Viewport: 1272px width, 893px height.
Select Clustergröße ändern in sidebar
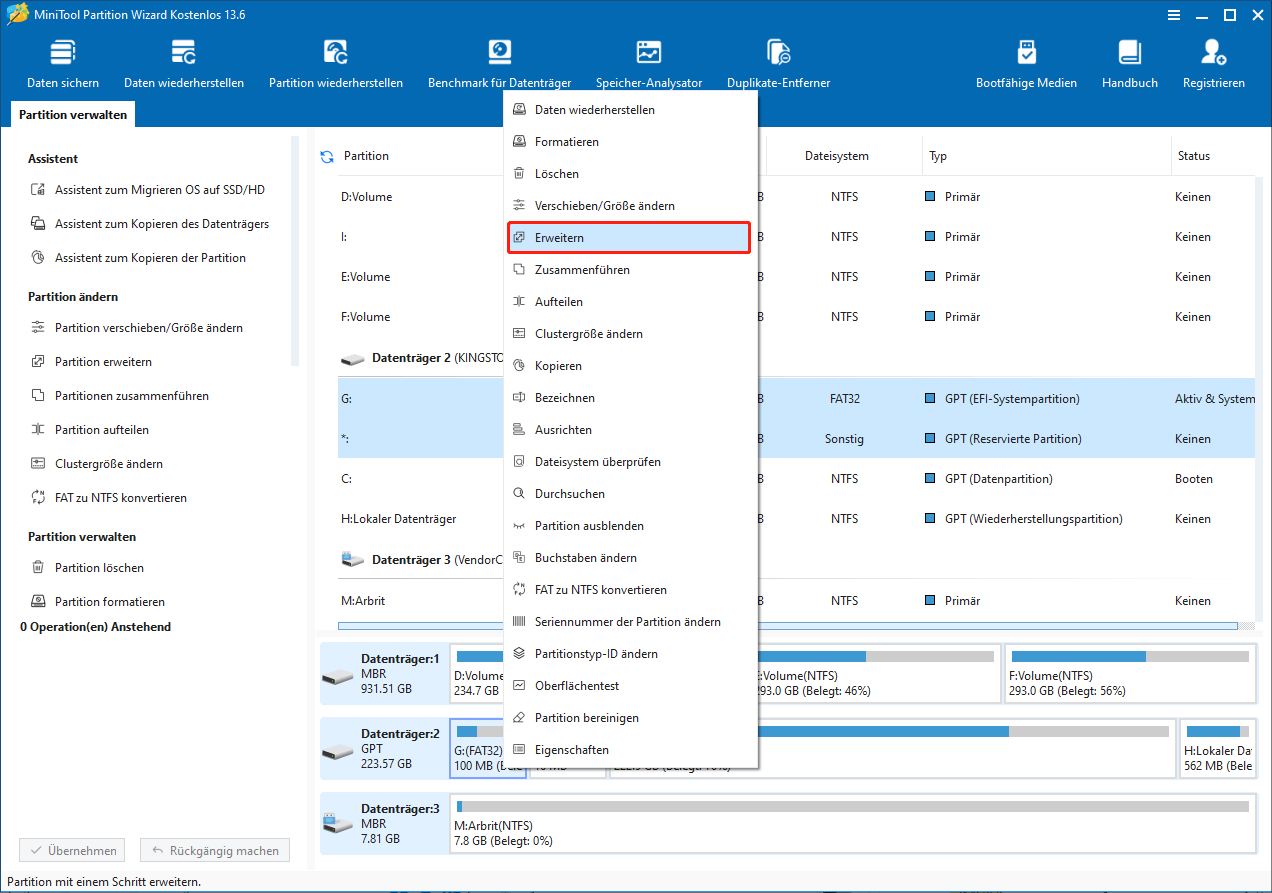[x=96, y=464]
